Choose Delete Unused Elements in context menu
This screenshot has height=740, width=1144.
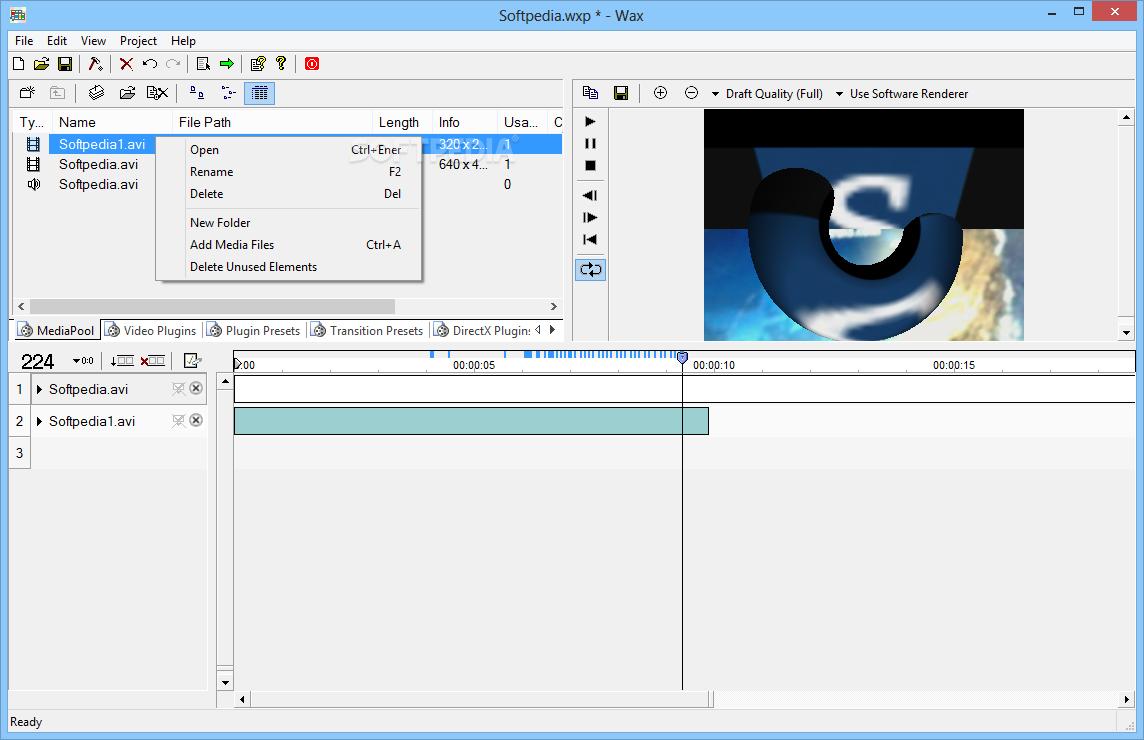[x=289, y=266]
